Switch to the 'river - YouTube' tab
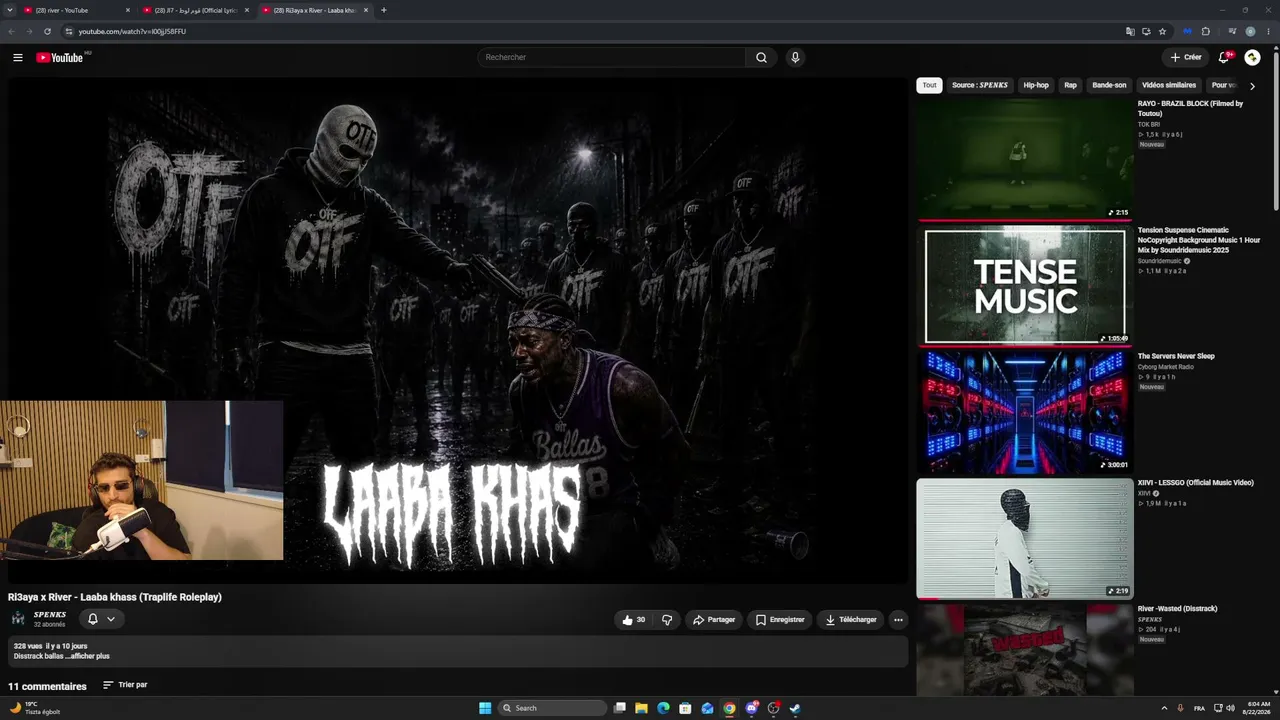 click(76, 10)
